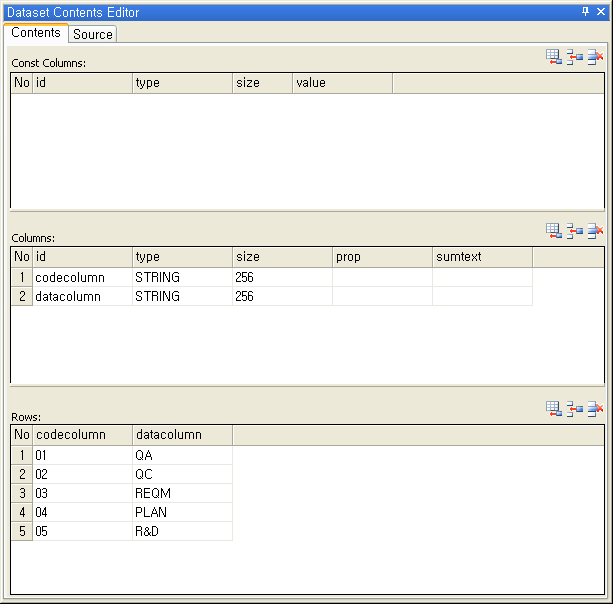Click the delete icon for Const Columns

click(595, 57)
